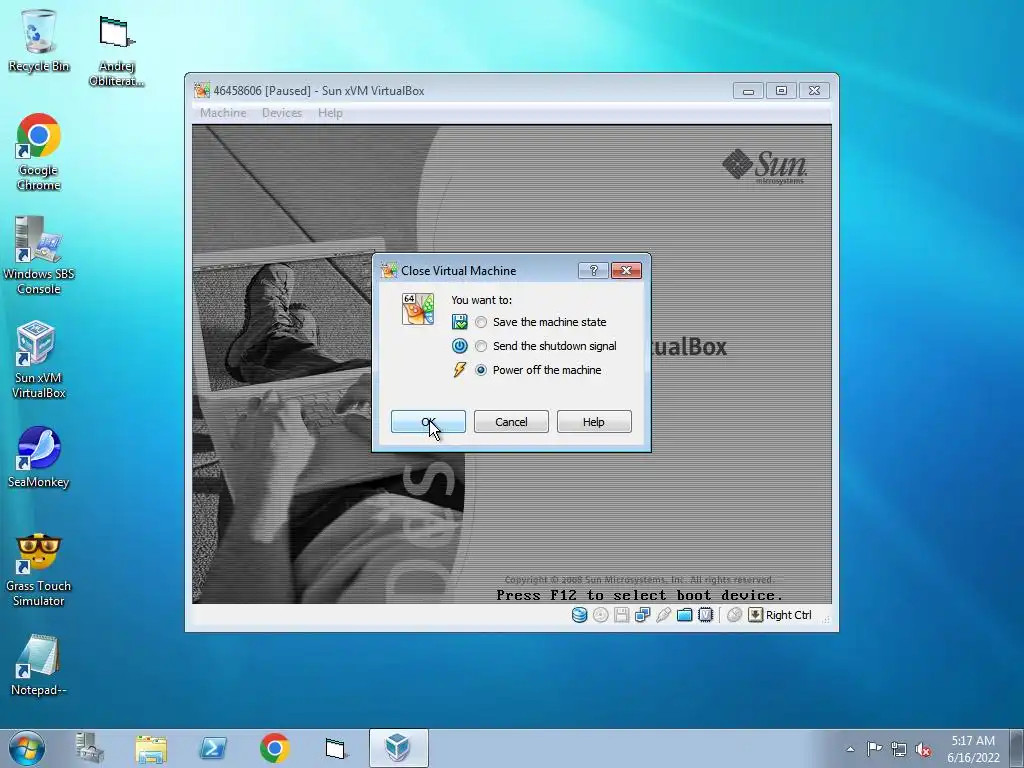1024x768 pixels.
Task: Select the SeaMonkey desktop shortcut
Action: [39, 457]
